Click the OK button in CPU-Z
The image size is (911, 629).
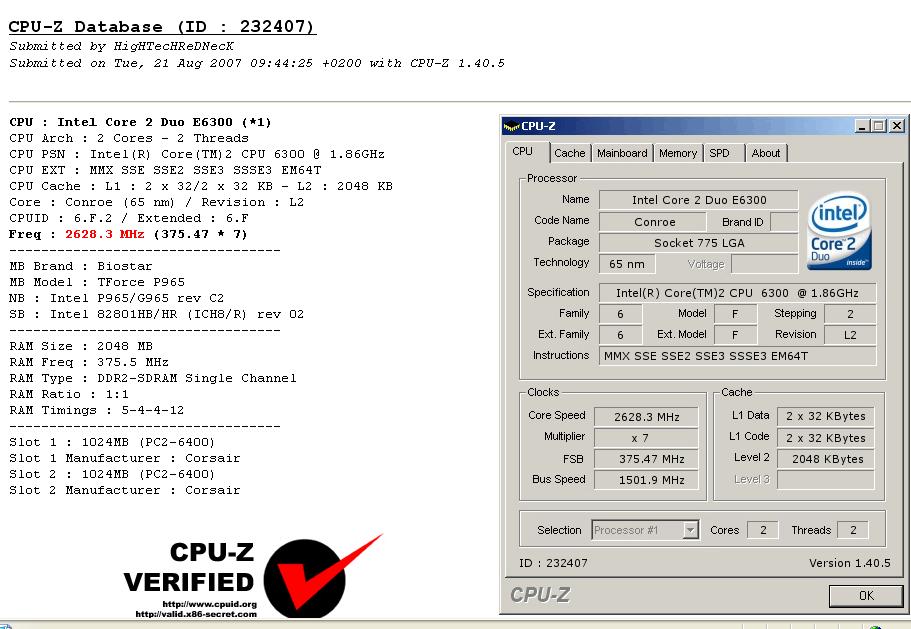coord(866,595)
